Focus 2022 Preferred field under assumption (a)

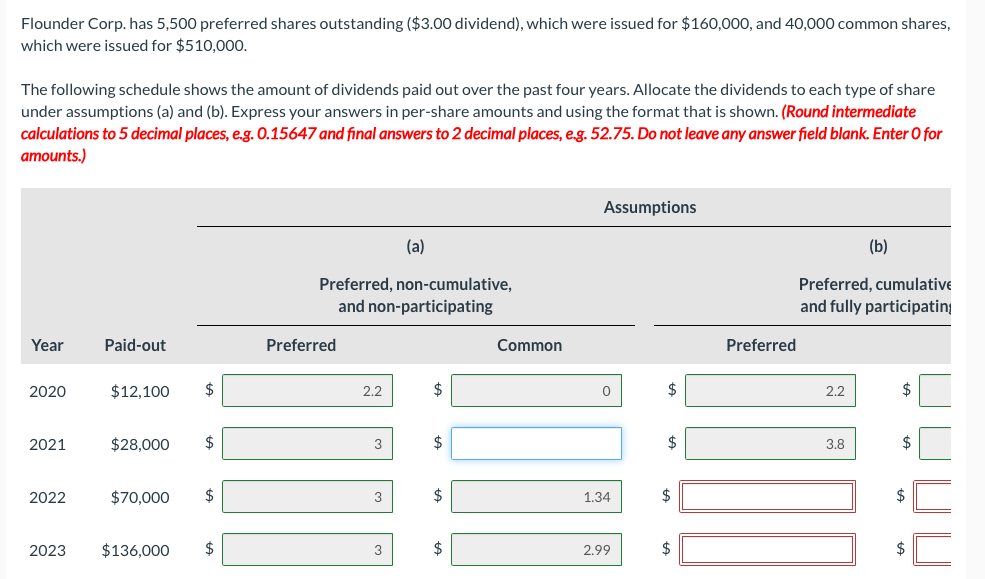point(307,497)
